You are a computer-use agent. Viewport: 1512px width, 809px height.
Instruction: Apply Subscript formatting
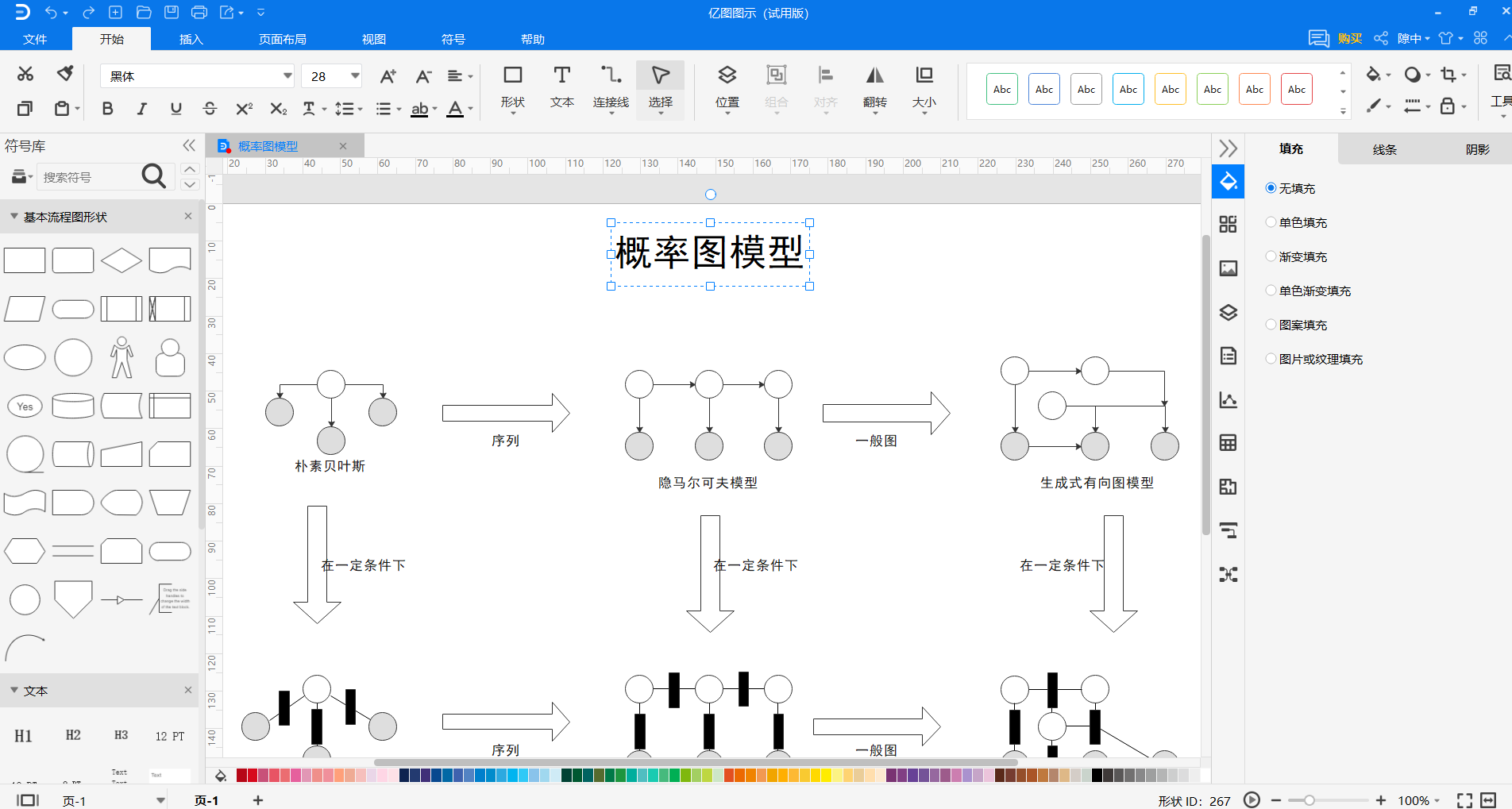[278, 109]
